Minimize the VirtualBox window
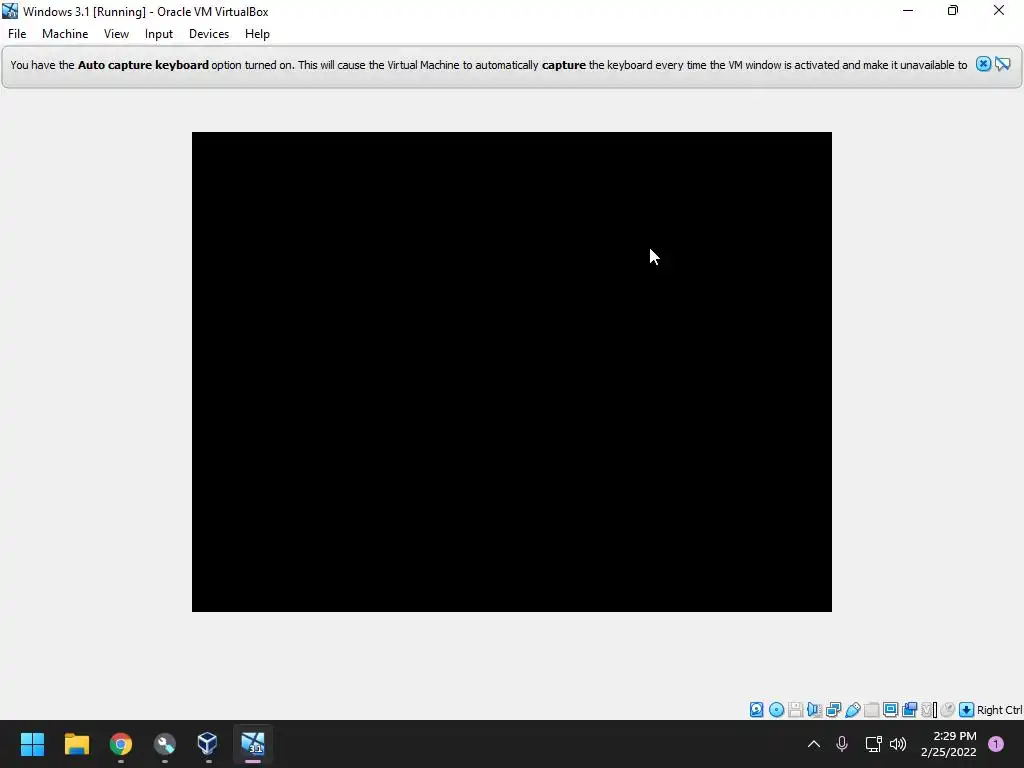The width and height of the screenshot is (1024, 768). pyautogui.click(x=908, y=10)
